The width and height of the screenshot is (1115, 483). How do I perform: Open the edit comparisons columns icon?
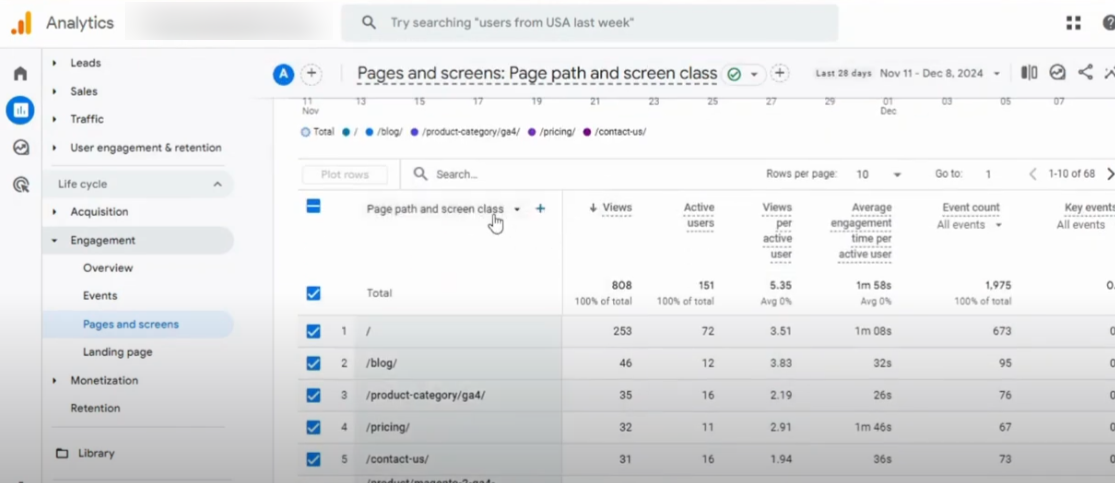pos(1029,73)
